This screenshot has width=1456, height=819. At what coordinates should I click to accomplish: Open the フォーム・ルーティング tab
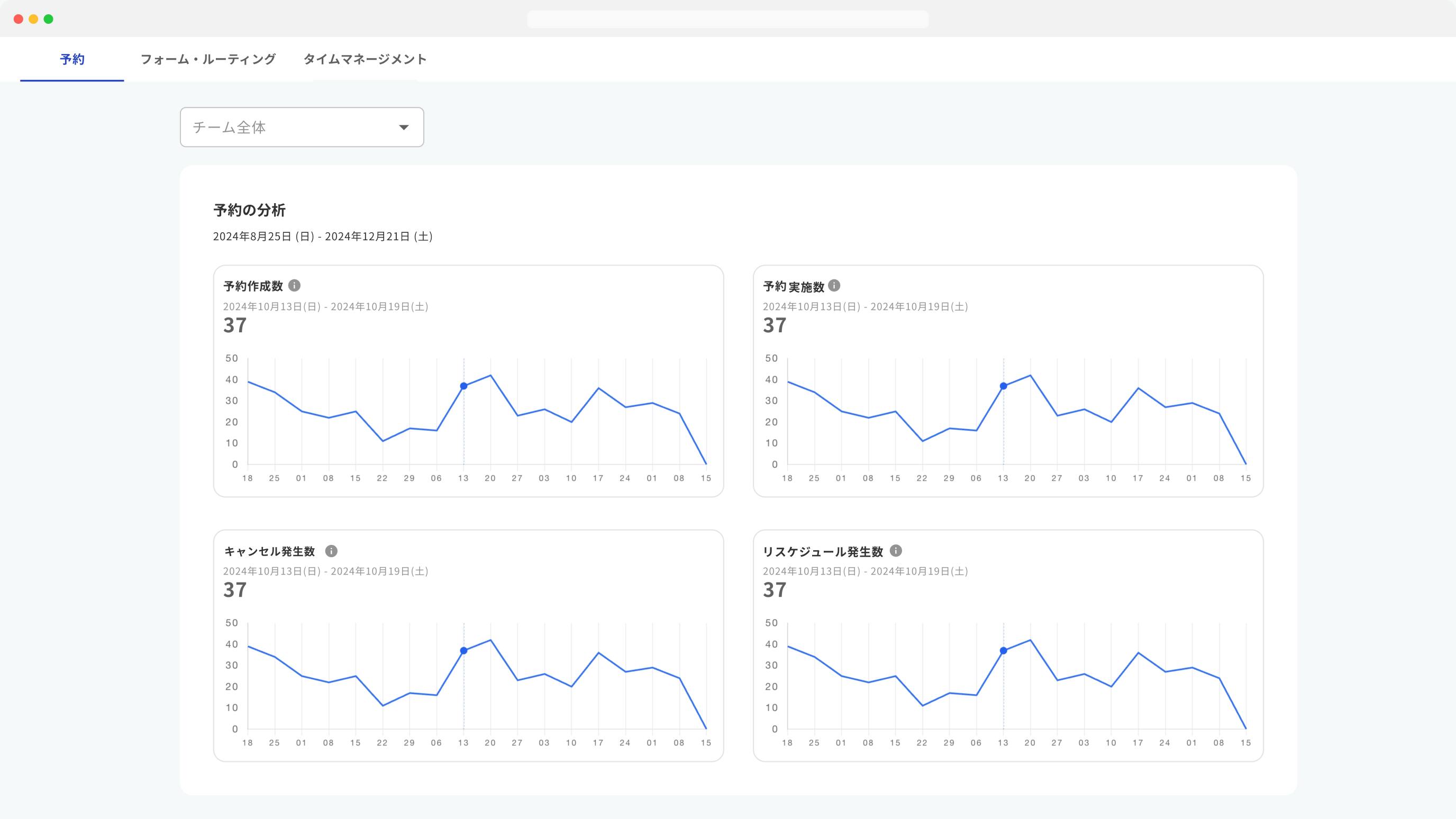tap(208, 59)
